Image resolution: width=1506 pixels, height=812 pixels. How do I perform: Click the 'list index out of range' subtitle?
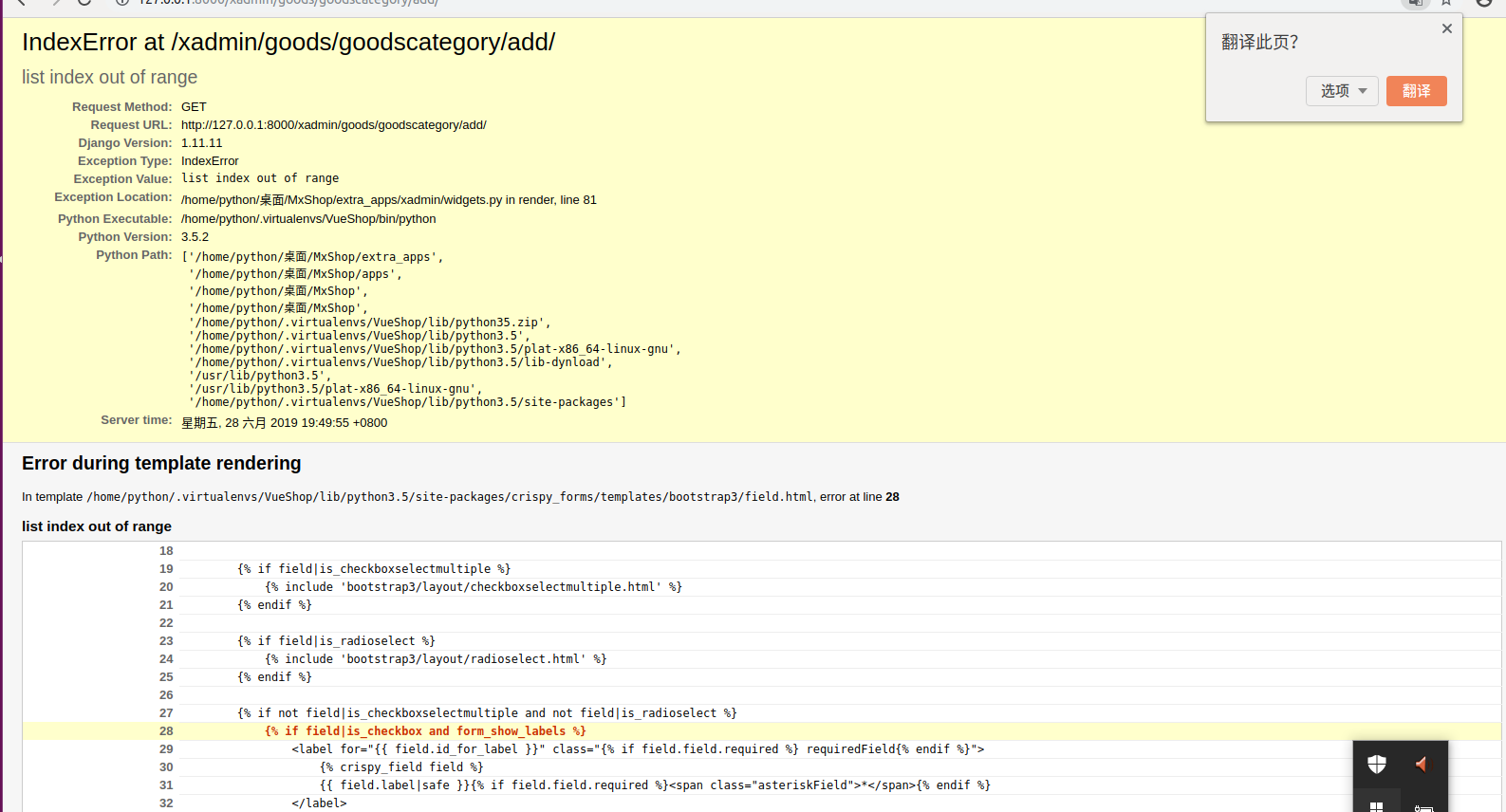pyautogui.click(x=110, y=77)
